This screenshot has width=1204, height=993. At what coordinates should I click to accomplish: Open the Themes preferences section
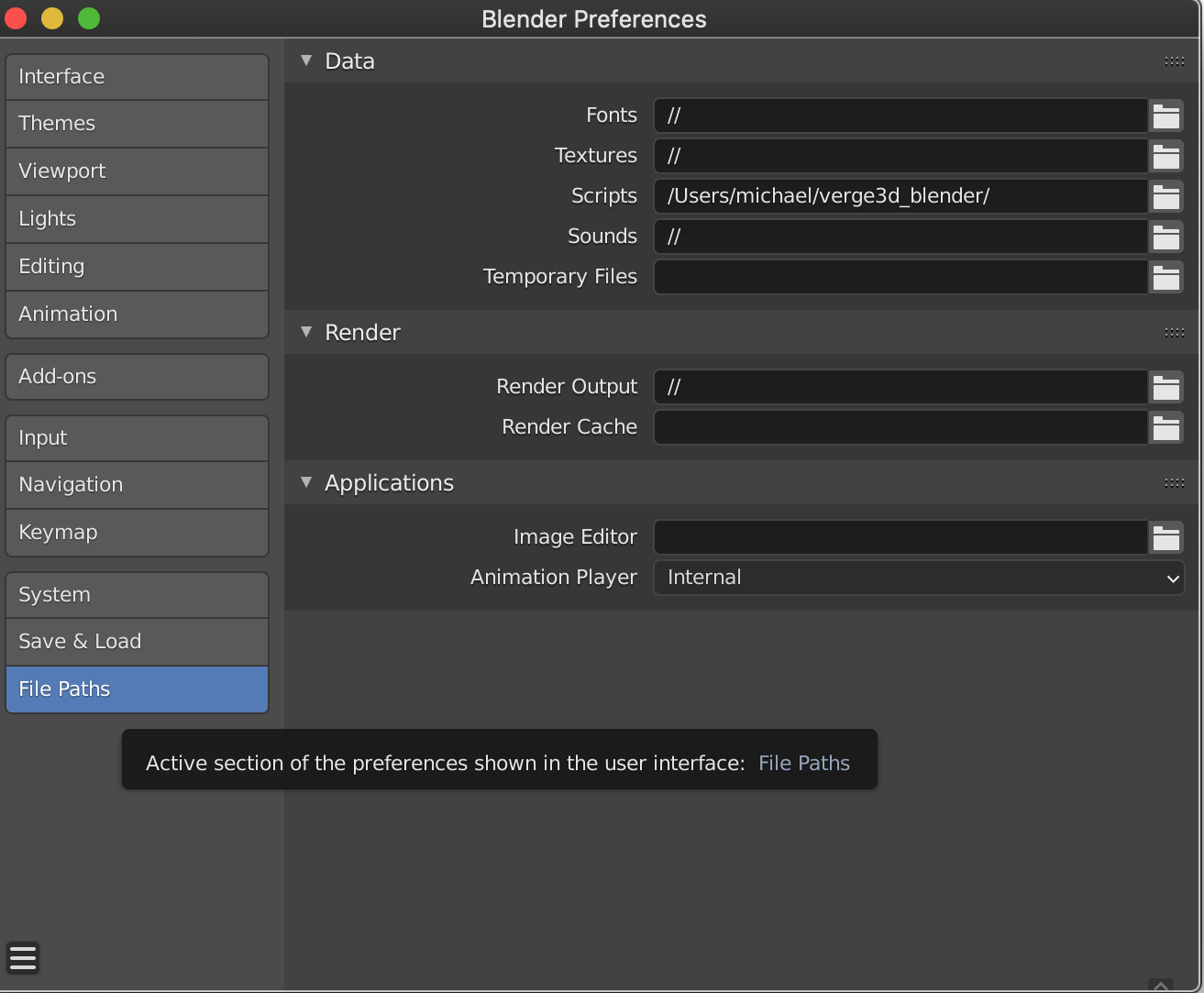(138, 124)
